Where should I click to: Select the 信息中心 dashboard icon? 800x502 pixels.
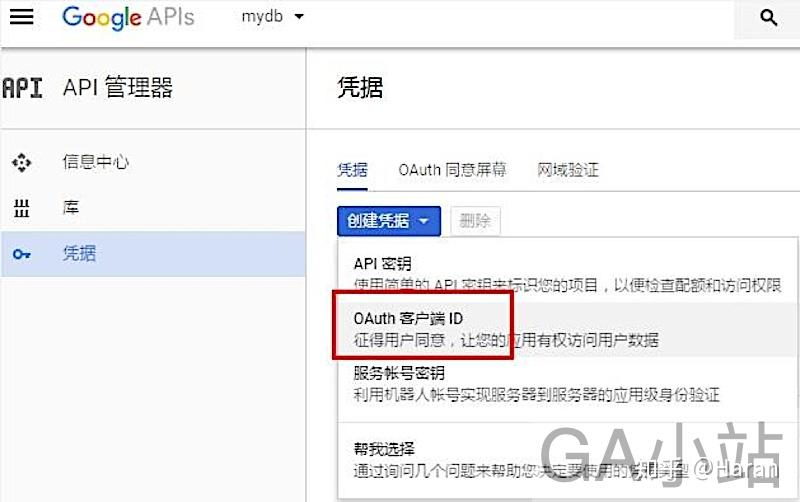coord(21,163)
